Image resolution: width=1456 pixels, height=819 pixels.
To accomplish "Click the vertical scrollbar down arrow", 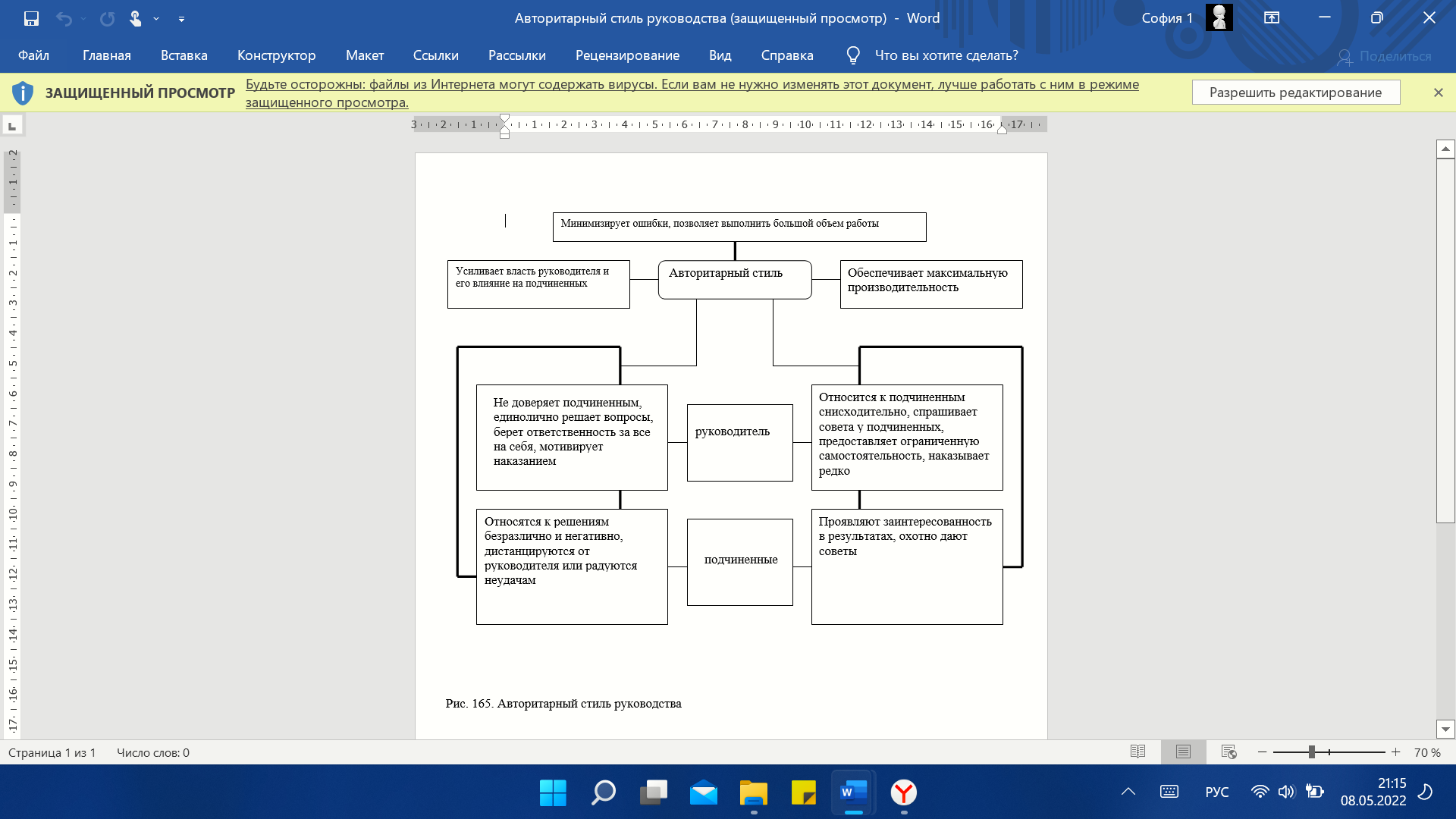I will [1445, 729].
